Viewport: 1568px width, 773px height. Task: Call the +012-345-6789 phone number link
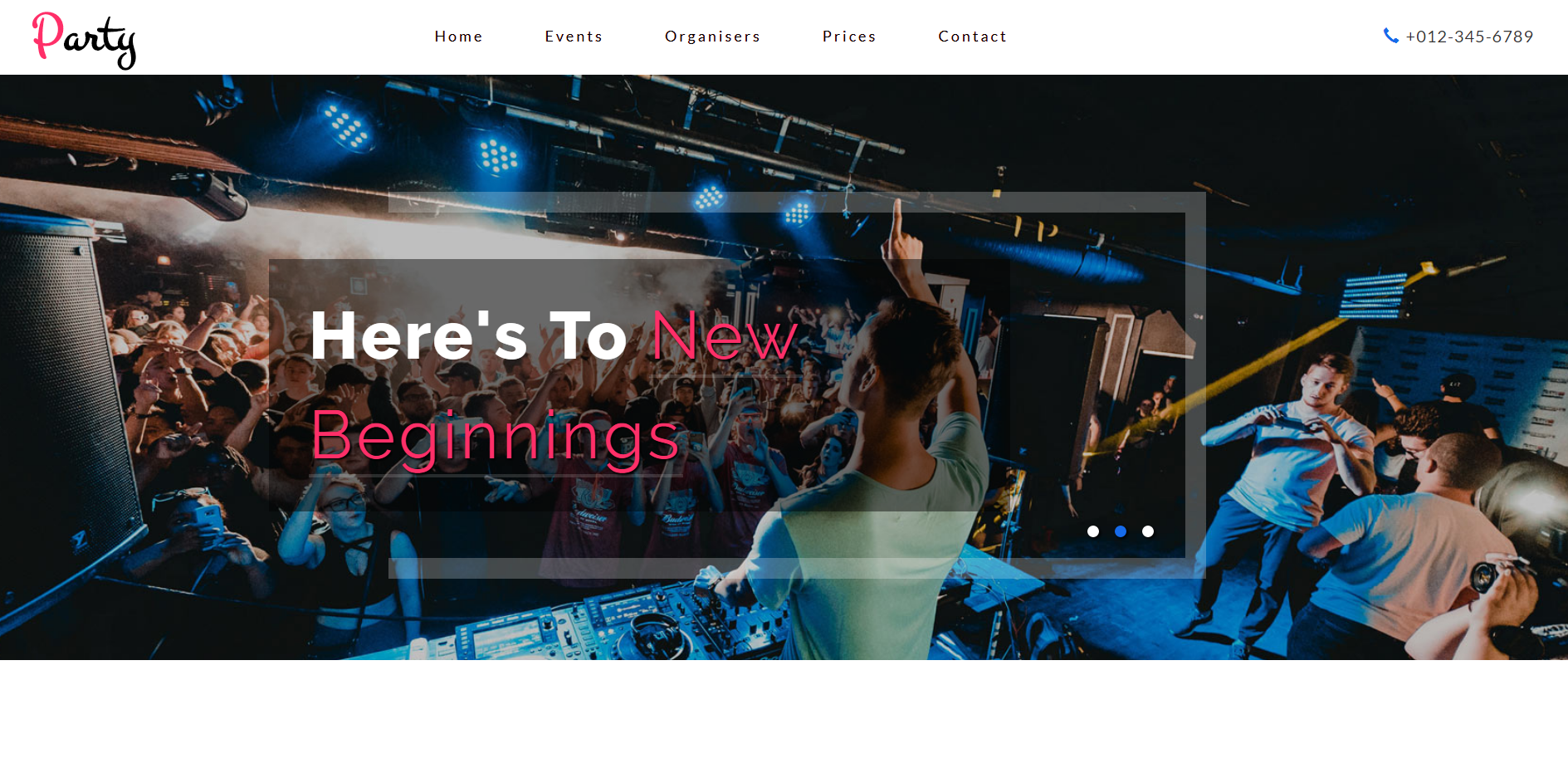tap(1469, 37)
